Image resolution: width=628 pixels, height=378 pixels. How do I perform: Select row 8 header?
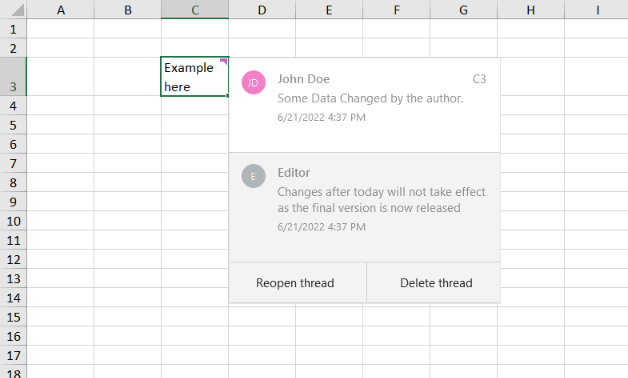13,183
